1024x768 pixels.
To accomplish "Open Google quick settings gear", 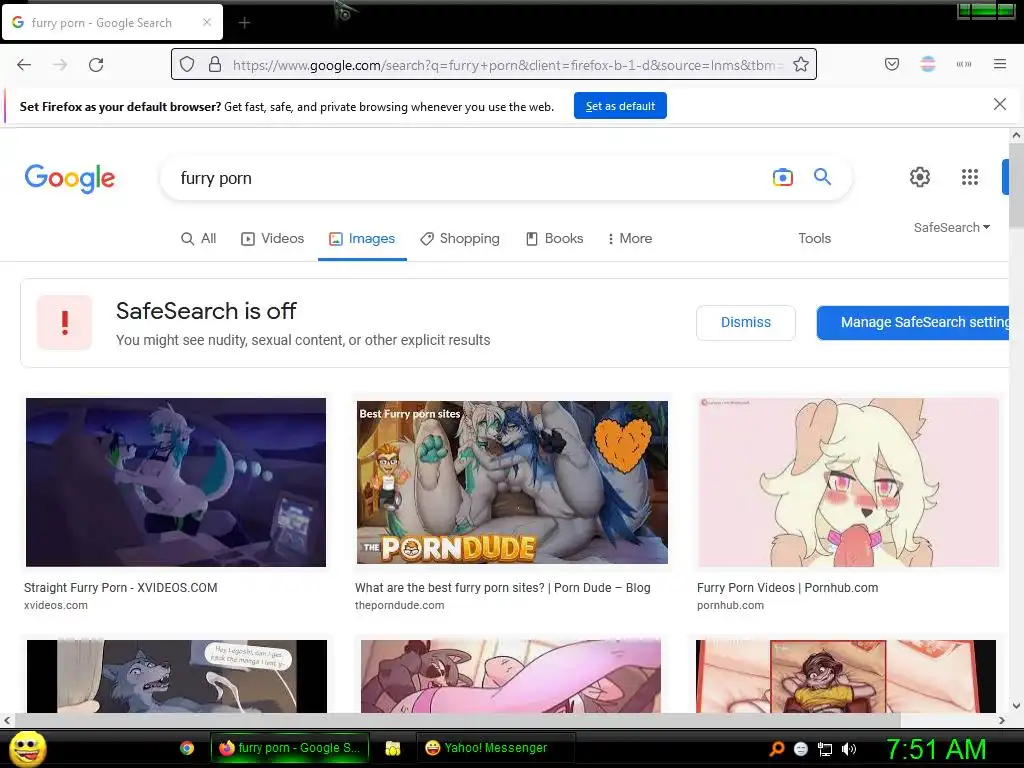I will pos(920,177).
